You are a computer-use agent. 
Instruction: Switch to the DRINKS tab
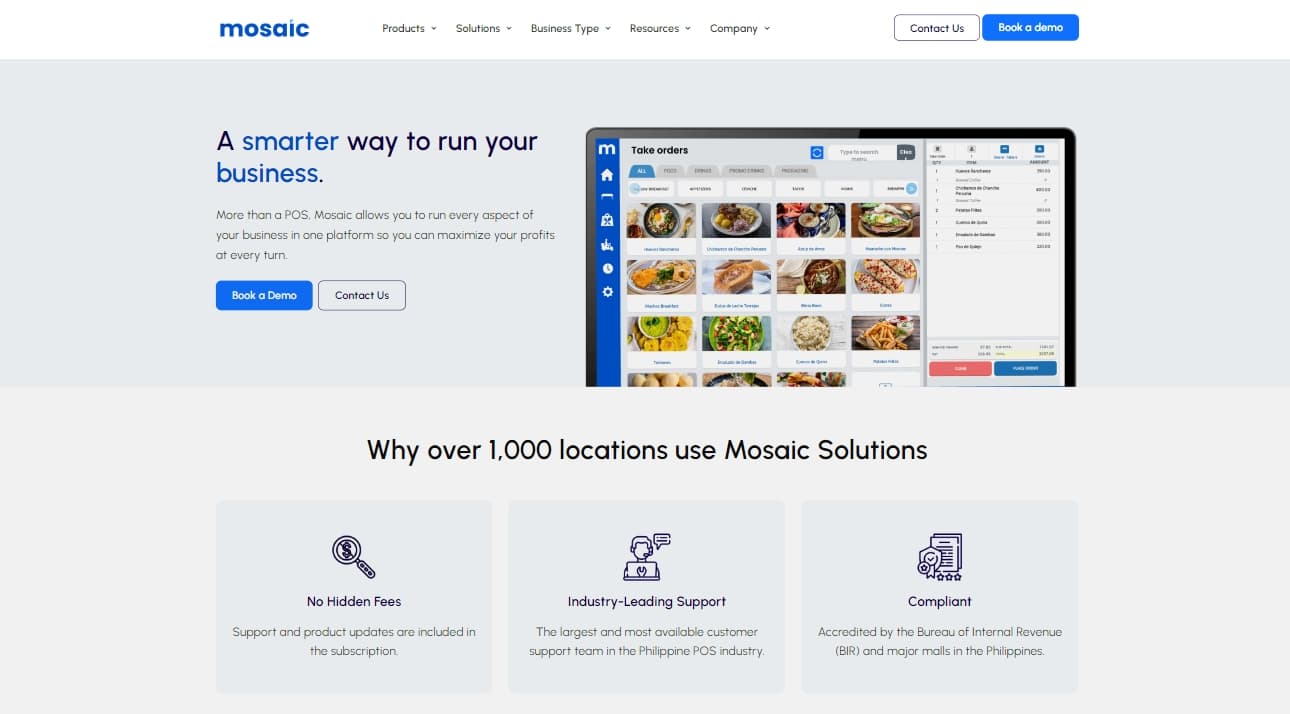tap(702, 171)
